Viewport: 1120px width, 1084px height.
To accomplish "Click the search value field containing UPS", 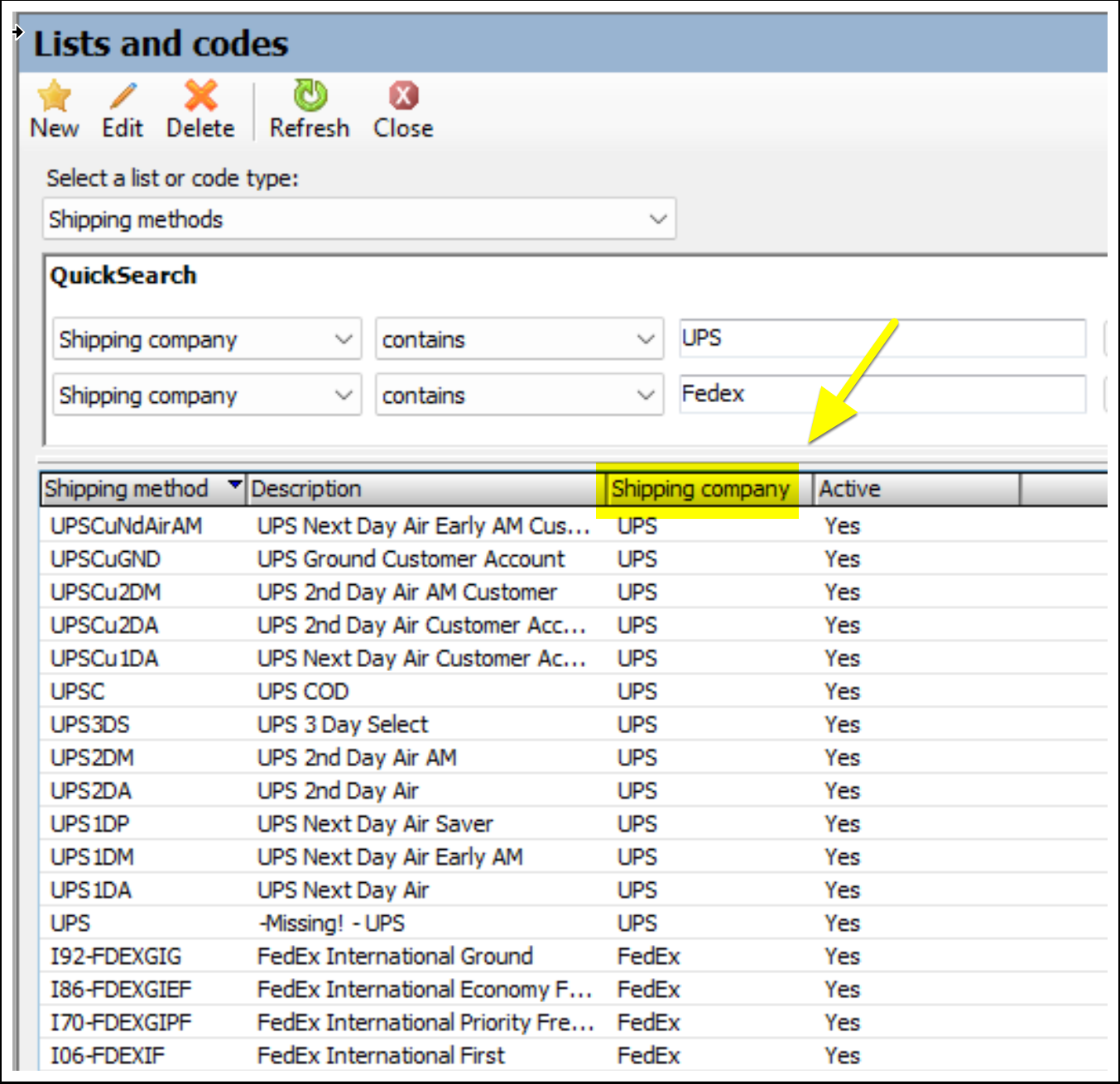I will pos(882,338).
